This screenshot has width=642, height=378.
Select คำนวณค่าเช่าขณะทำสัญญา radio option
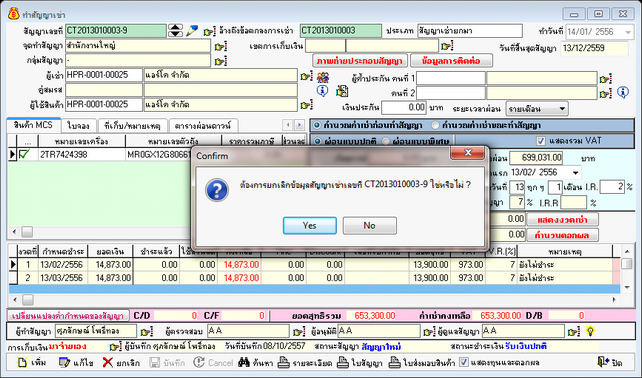point(435,125)
